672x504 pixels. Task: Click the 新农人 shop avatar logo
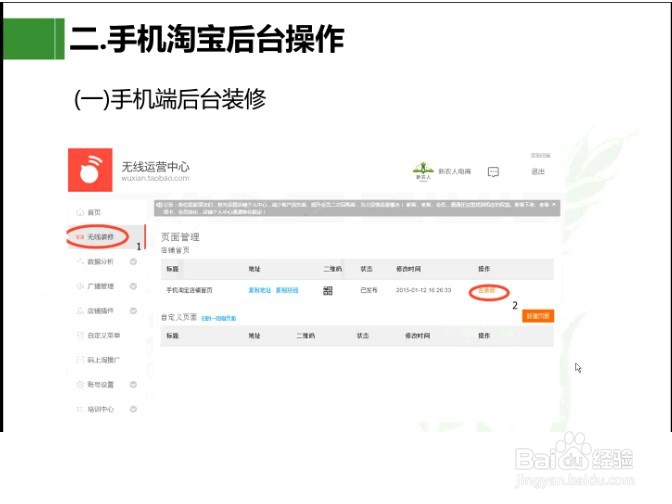[423, 172]
